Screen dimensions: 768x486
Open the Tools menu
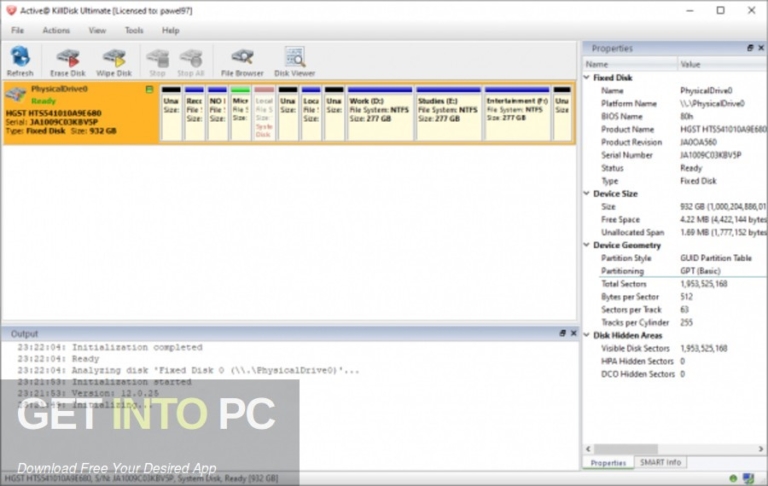click(x=134, y=30)
